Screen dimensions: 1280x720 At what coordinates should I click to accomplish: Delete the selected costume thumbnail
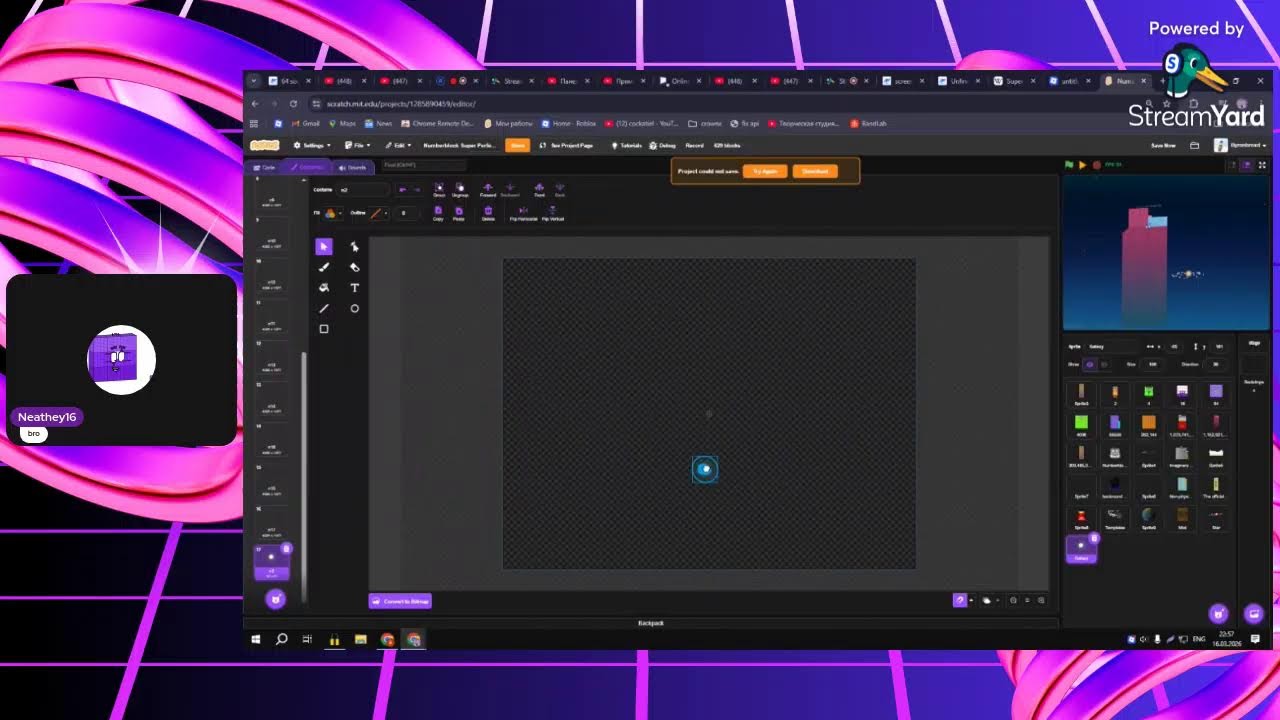point(286,548)
